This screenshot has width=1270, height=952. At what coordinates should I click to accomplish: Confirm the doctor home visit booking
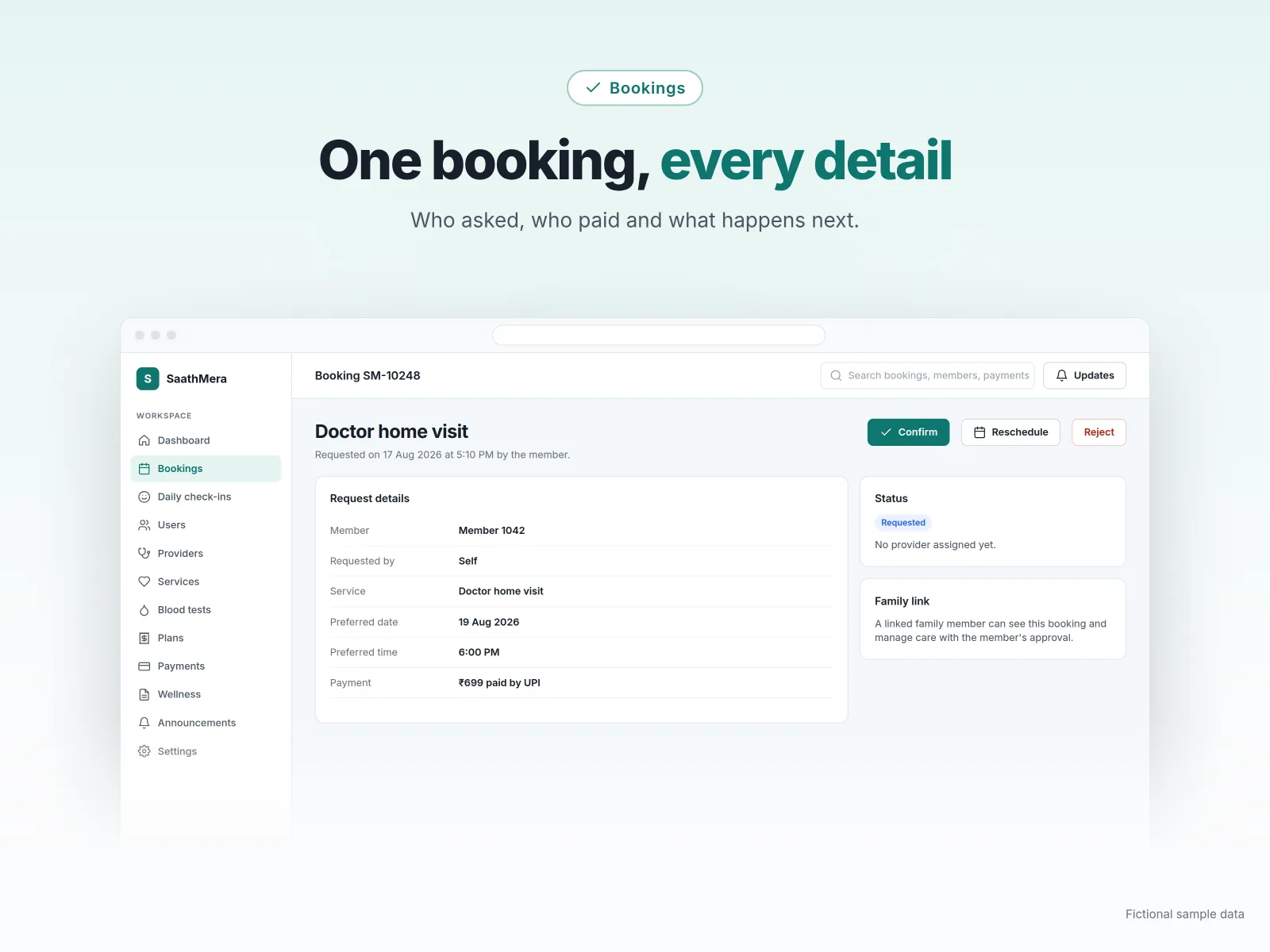[x=908, y=432]
